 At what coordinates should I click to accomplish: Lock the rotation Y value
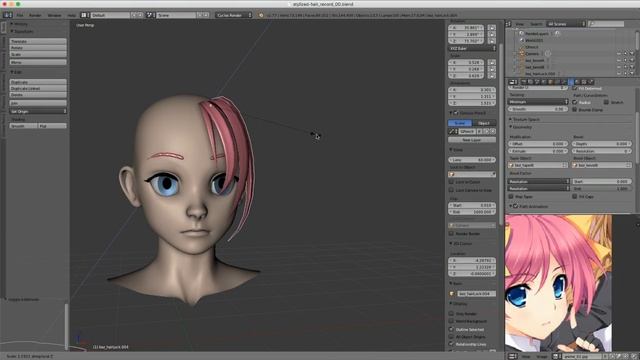(x=492, y=35)
